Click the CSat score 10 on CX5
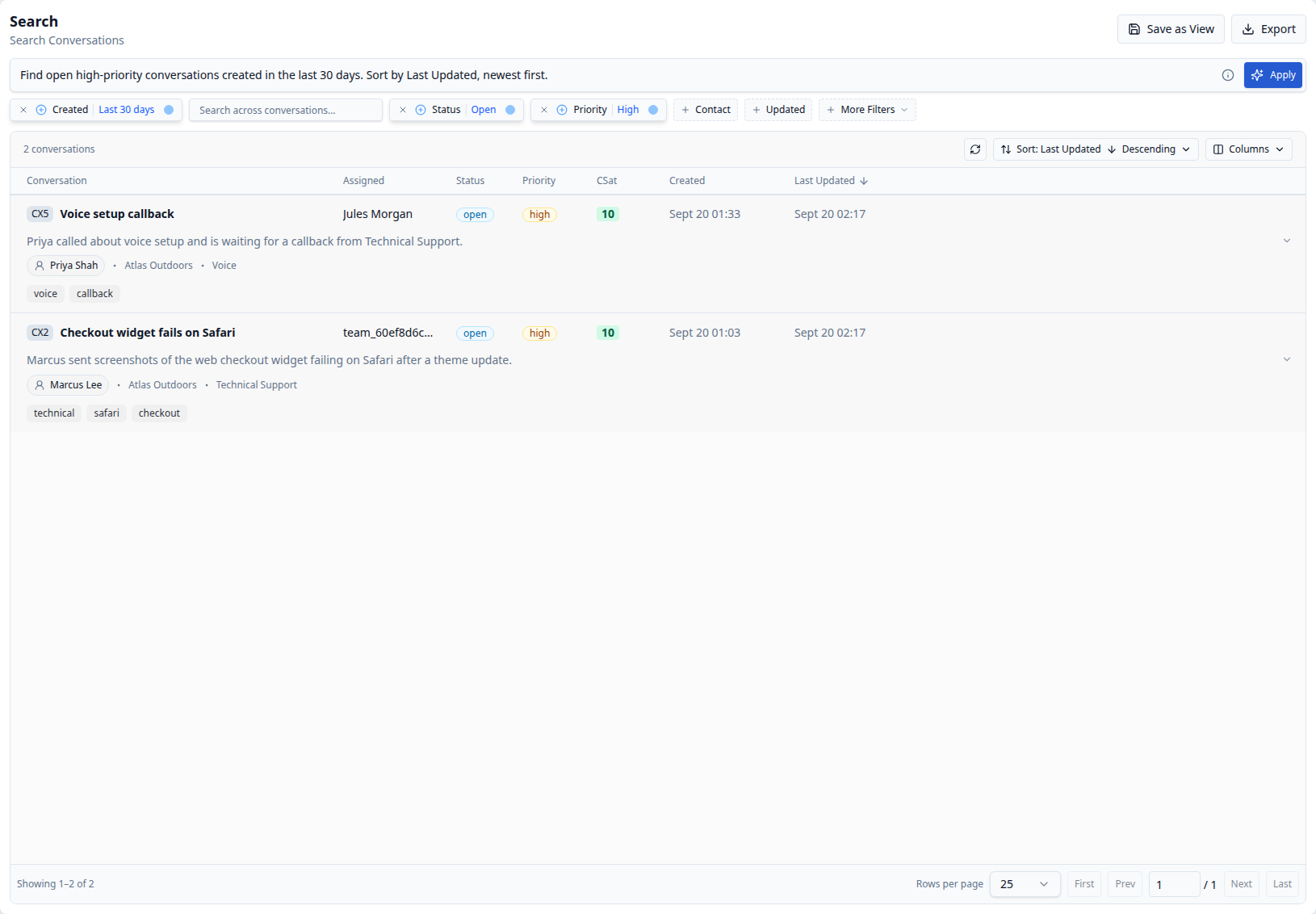This screenshot has height=914, width=1316. click(608, 214)
